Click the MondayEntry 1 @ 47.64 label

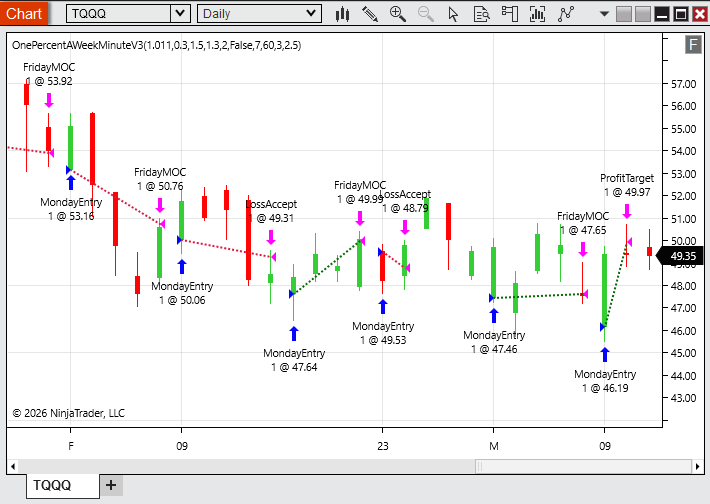coord(294,360)
